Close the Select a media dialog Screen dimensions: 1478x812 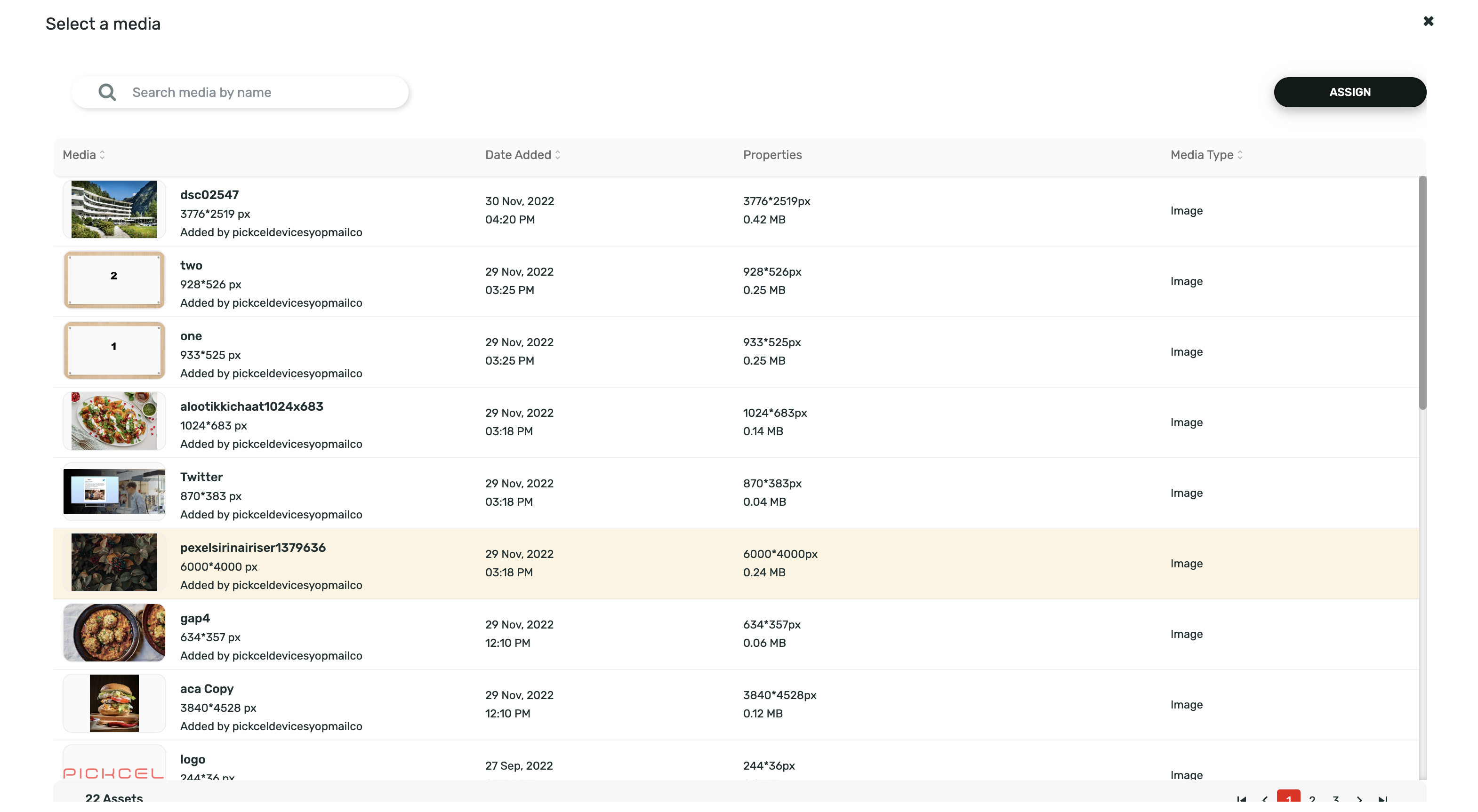[1428, 21]
